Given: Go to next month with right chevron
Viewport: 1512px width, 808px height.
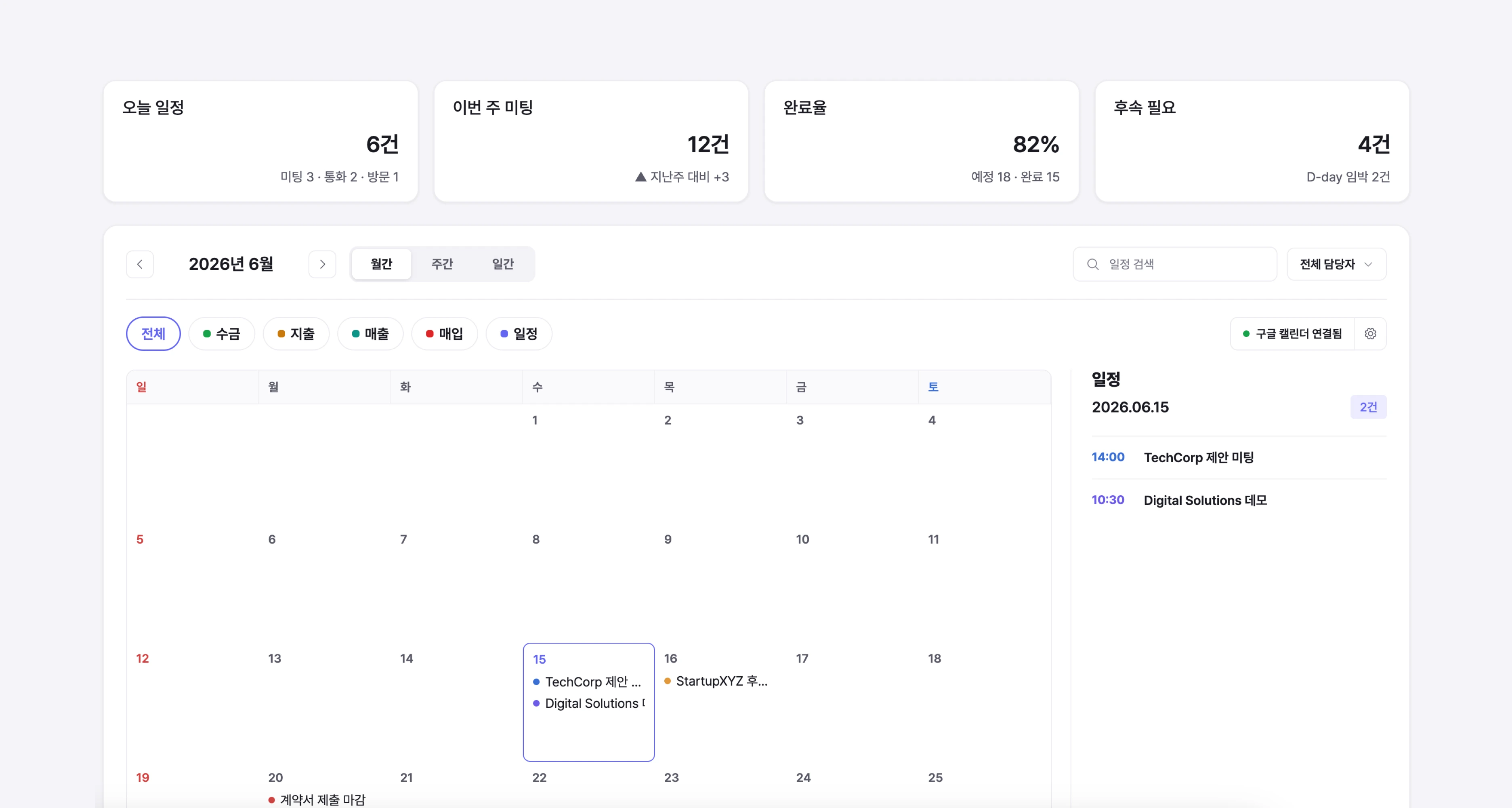Looking at the screenshot, I should coord(322,264).
